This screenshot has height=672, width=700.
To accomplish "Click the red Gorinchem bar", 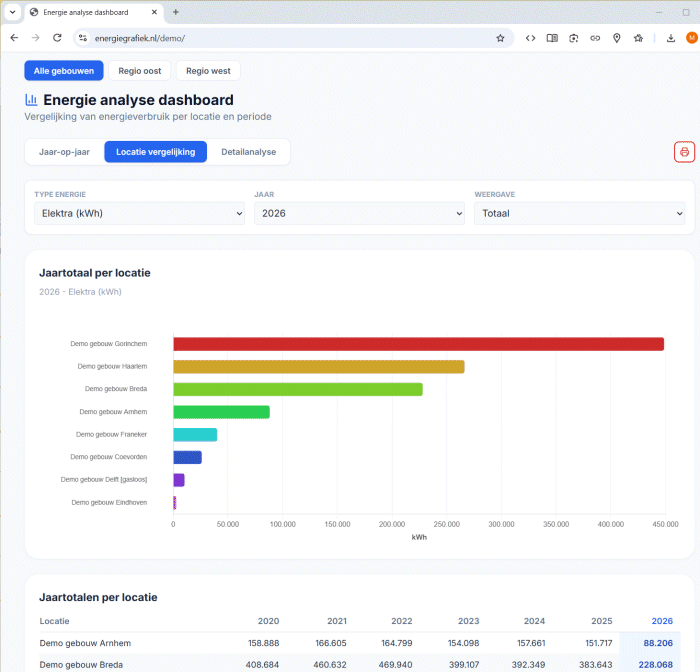I will (419, 344).
